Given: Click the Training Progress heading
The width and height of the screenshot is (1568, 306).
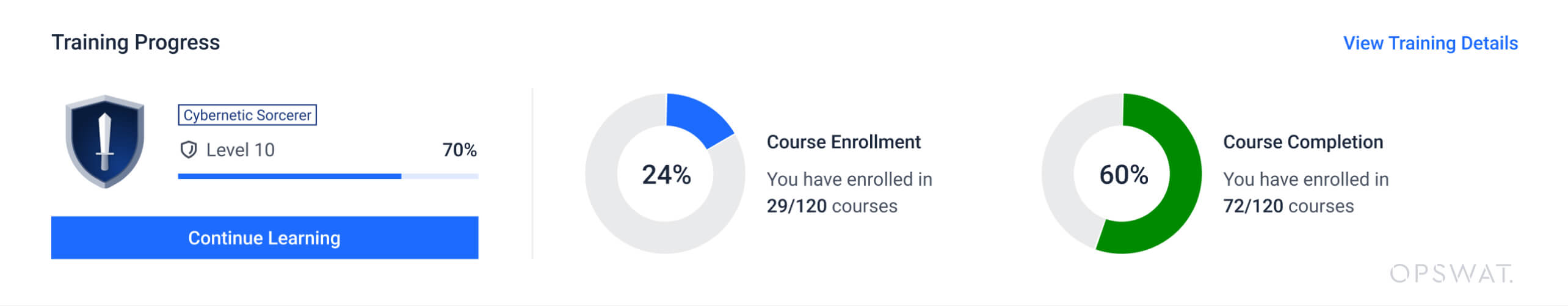Looking at the screenshot, I should tap(136, 42).
